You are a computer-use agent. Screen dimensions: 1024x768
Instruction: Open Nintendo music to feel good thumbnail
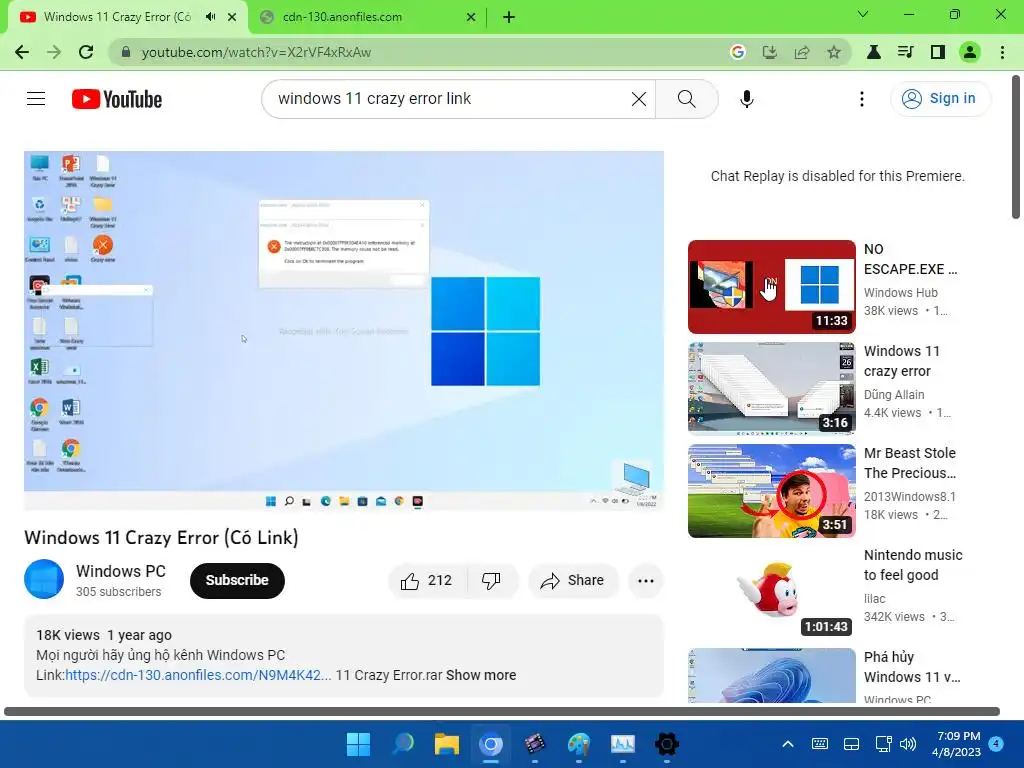point(771,592)
